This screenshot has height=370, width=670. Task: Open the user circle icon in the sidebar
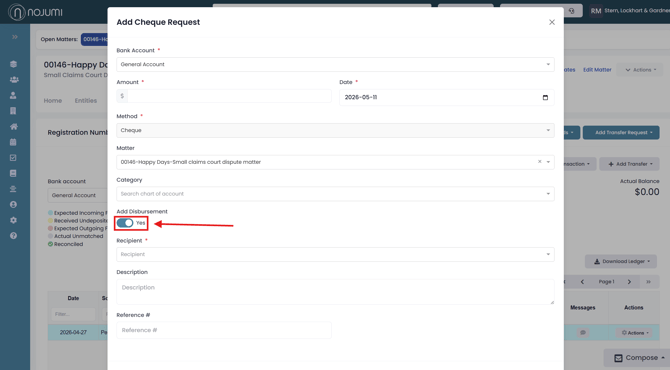click(13, 205)
